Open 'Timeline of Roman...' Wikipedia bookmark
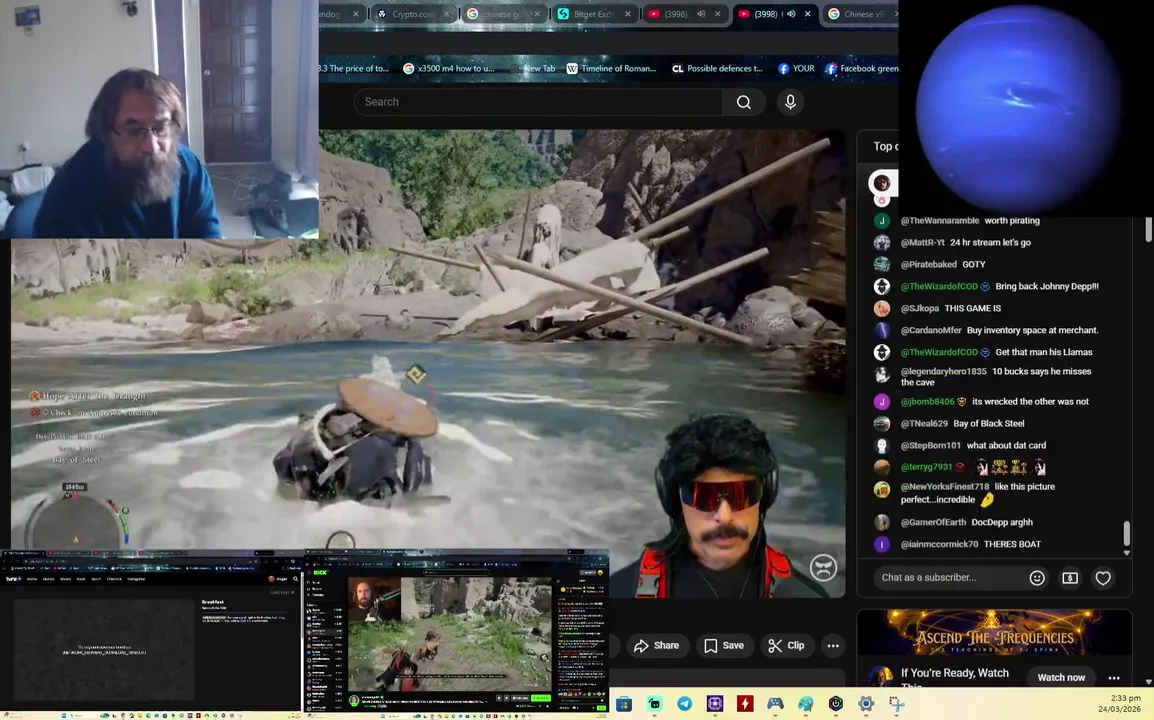 pos(611,68)
